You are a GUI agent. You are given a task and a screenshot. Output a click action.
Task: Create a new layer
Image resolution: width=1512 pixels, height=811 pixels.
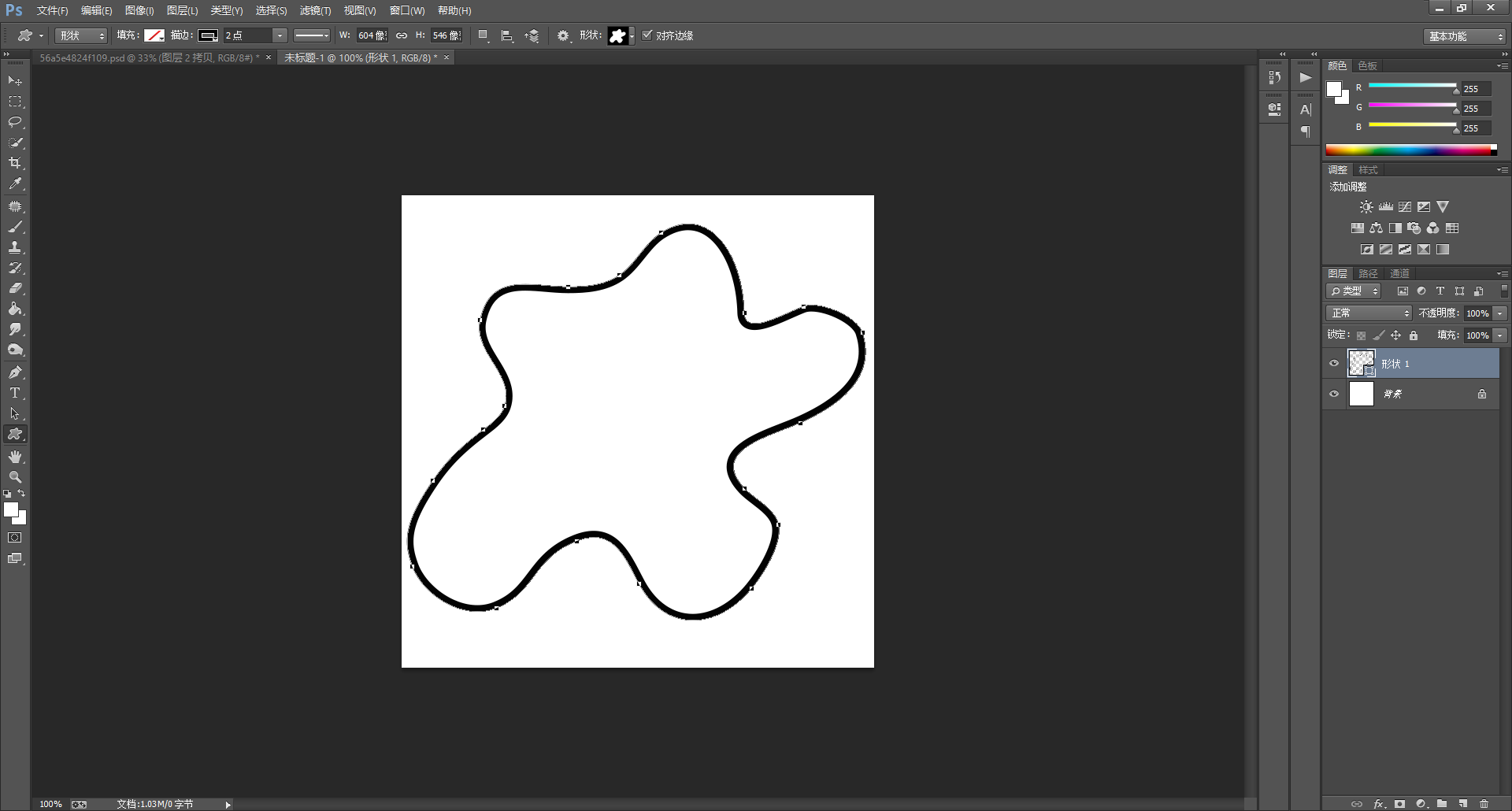click(1463, 804)
